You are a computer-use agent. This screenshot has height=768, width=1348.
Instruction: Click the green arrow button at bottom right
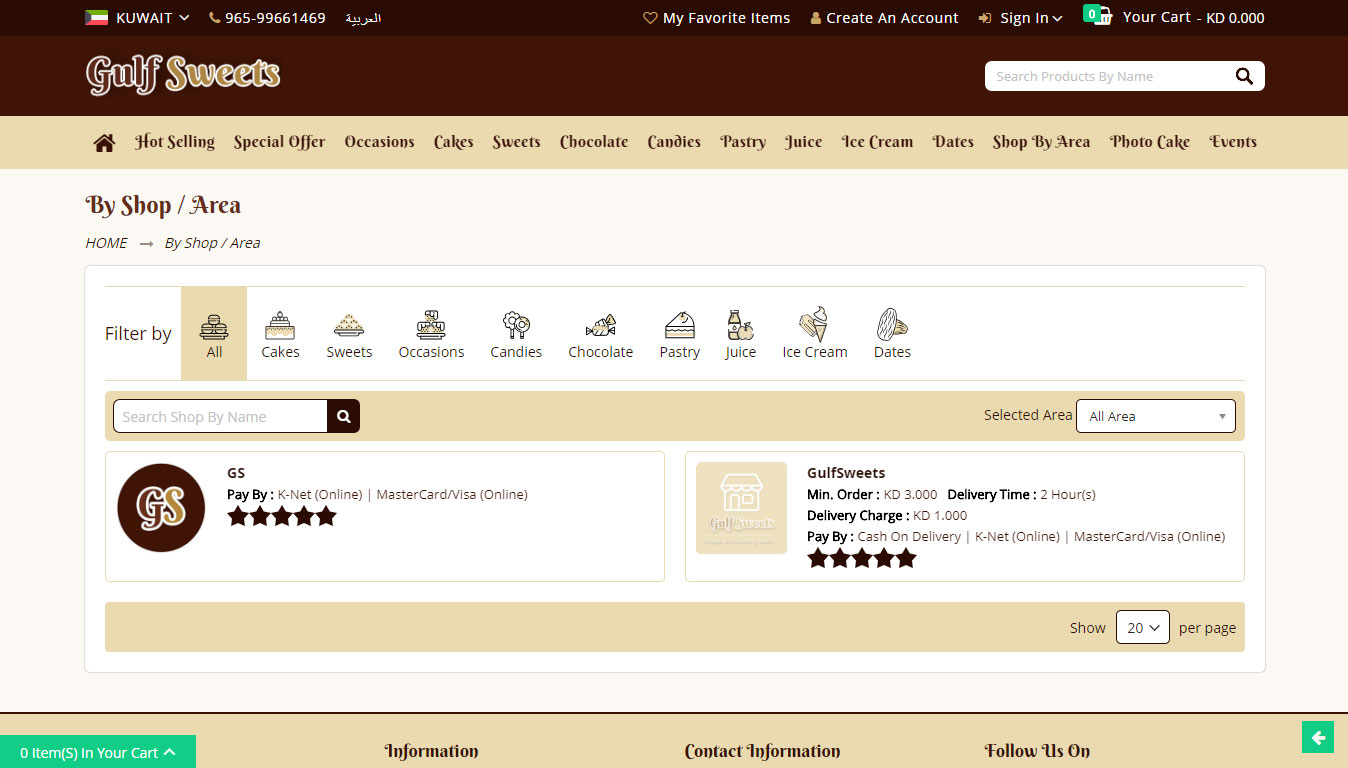point(1318,738)
